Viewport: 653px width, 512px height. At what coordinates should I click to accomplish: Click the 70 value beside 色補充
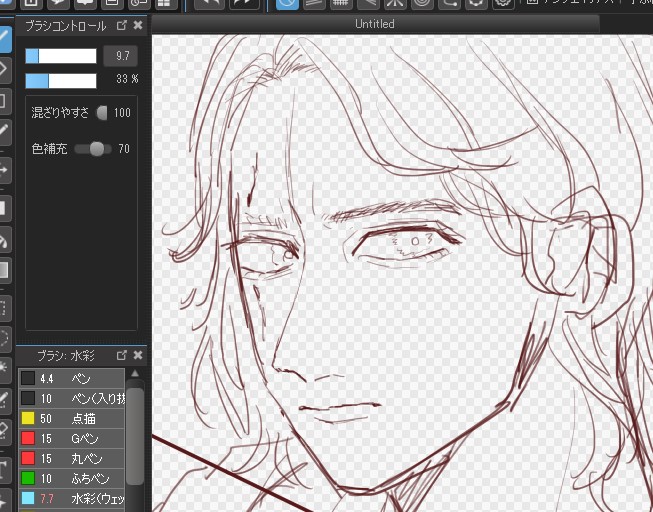coord(124,149)
